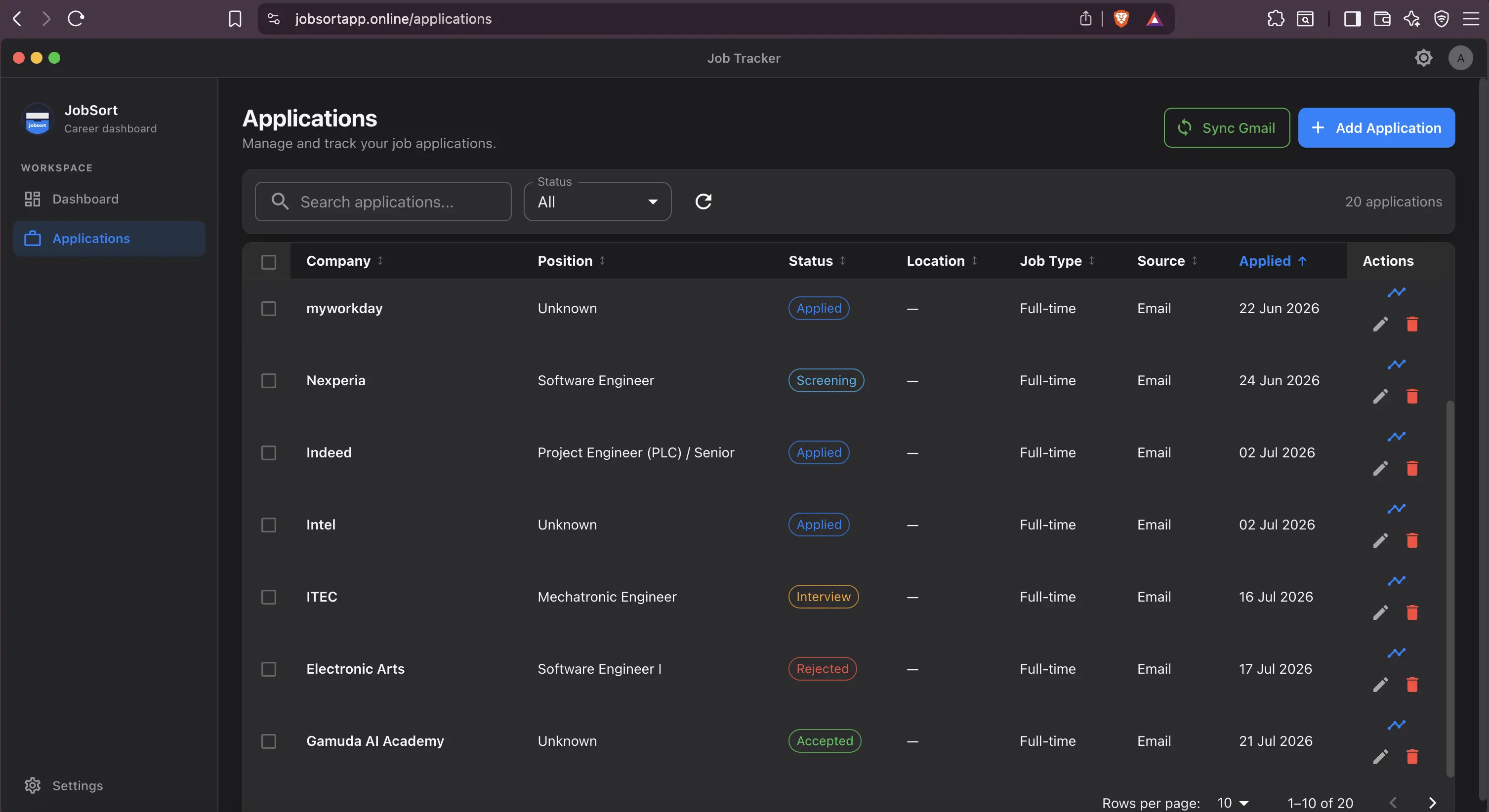This screenshot has height=812, width=1489.
Task: Delete the ITEC application
Action: 1412,612
